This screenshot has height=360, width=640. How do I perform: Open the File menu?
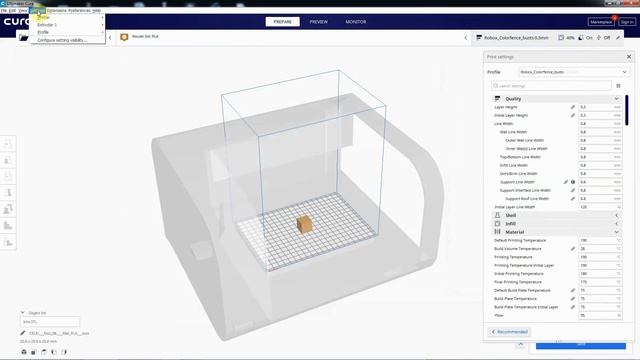click(x=4, y=10)
